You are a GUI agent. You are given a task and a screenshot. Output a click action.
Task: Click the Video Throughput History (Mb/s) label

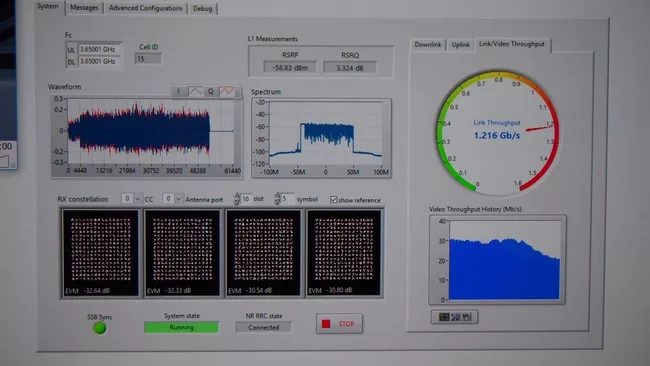pos(475,209)
